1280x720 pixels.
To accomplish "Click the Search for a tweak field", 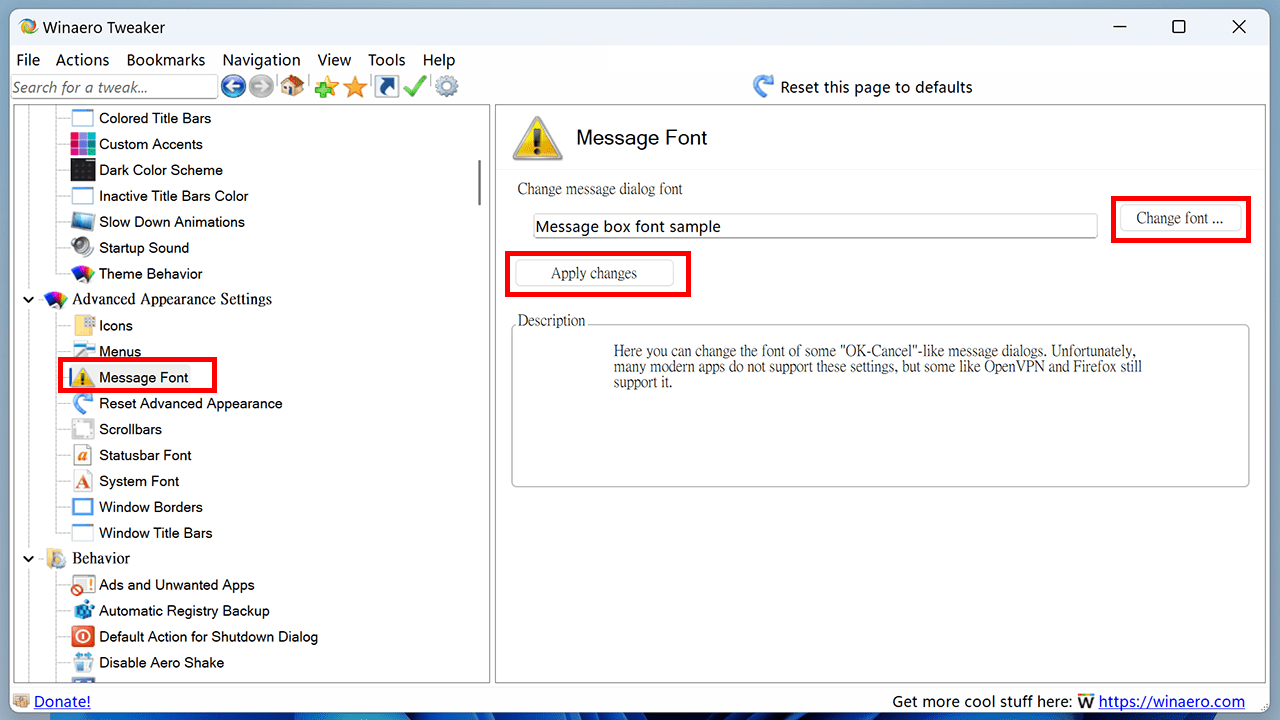I will click(113, 87).
